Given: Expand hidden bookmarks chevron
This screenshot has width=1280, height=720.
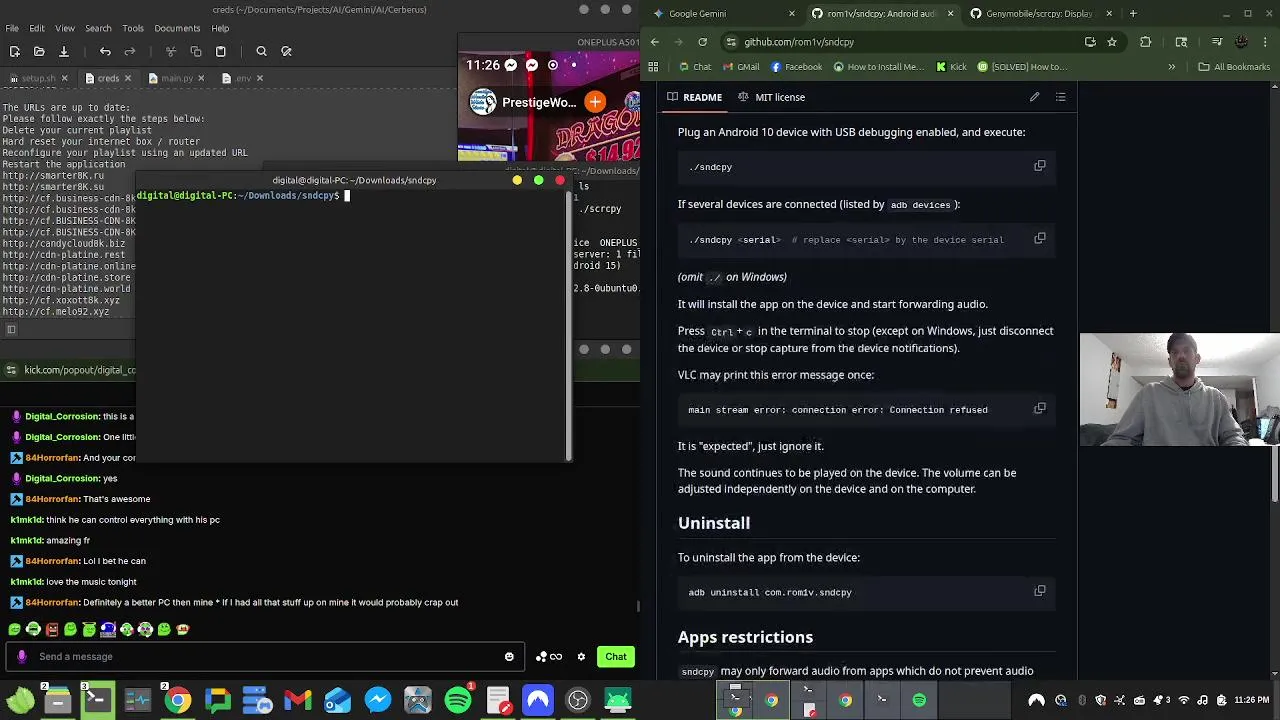Looking at the screenshot, I should [x=1172, y=67].
